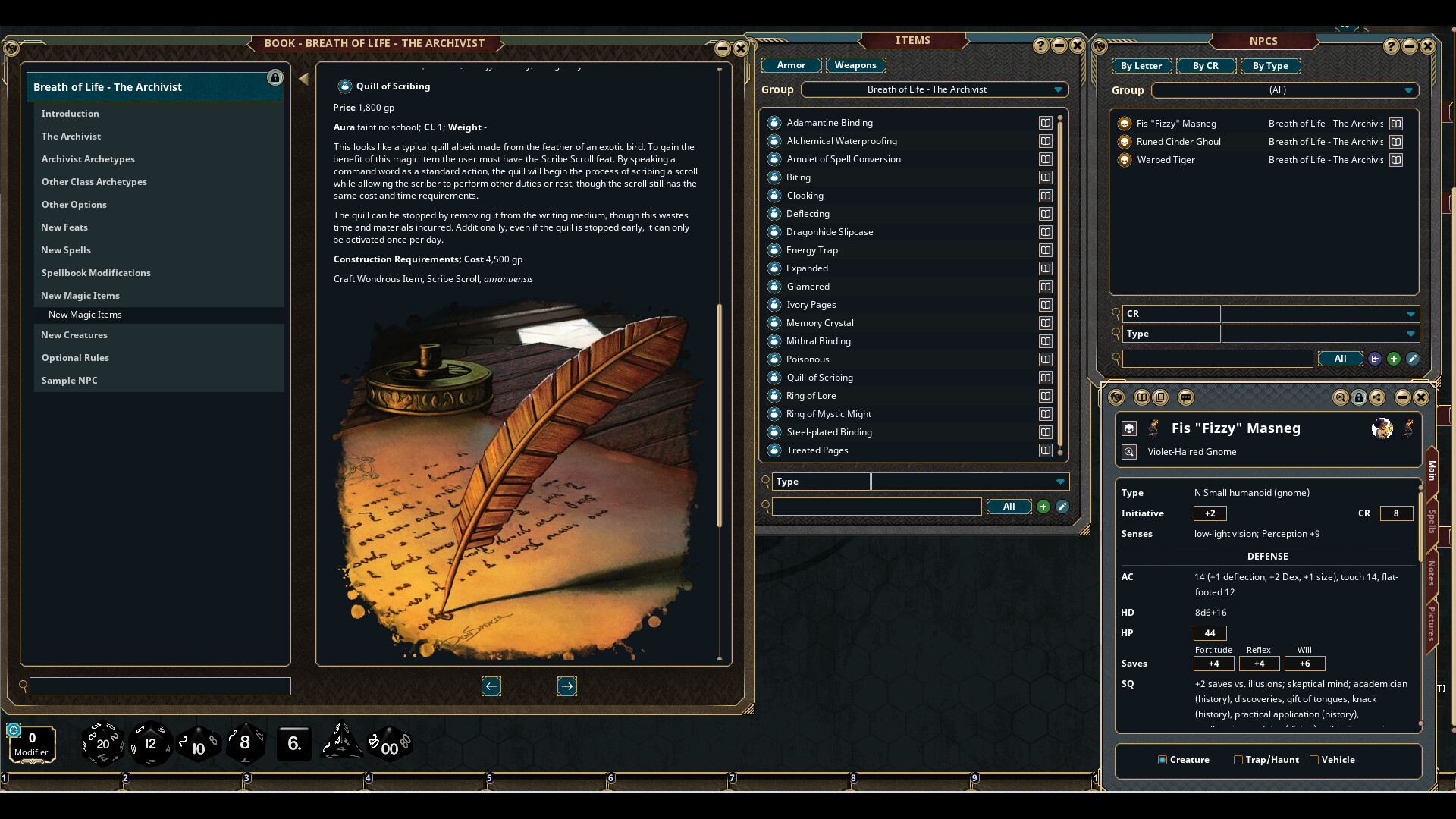Screen dimensions: 1456x819
Task: Roll the d6 die
Action: tap(294, 743)
